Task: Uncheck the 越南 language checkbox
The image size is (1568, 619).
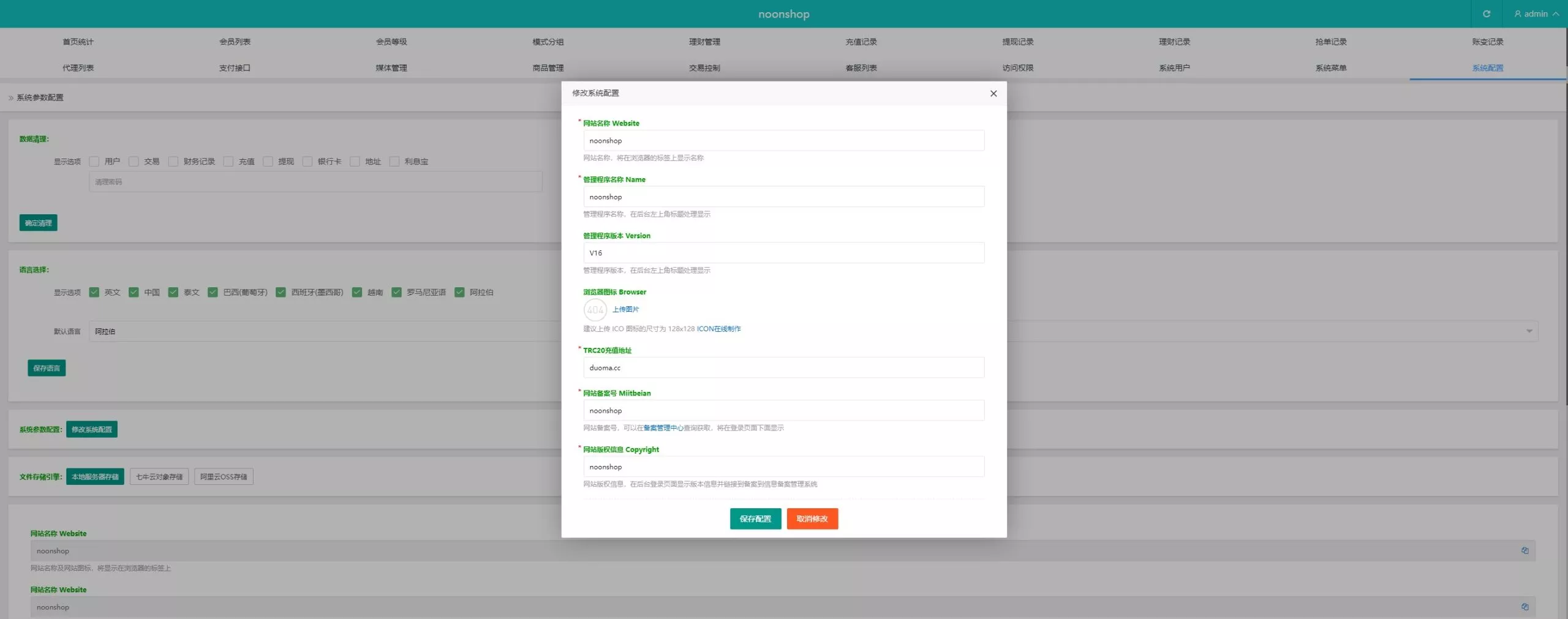Action: pyautogui.click(x=356, y=292)
